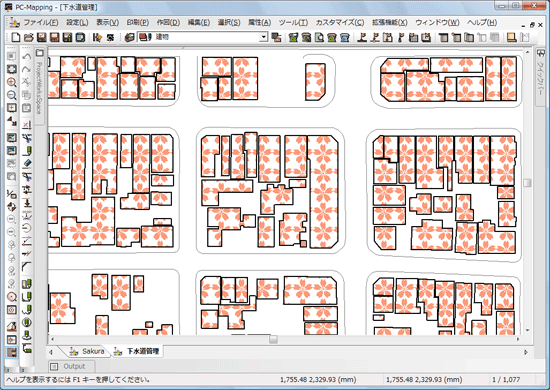Switch to the Sakura tab
This screenshot has width=550, height=390.
(87, 351)
